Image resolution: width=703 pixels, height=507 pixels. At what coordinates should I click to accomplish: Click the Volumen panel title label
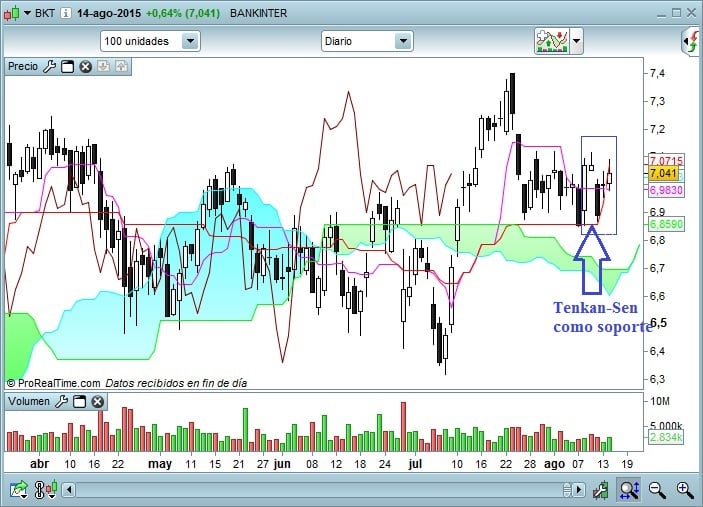[x=29, y=401]
